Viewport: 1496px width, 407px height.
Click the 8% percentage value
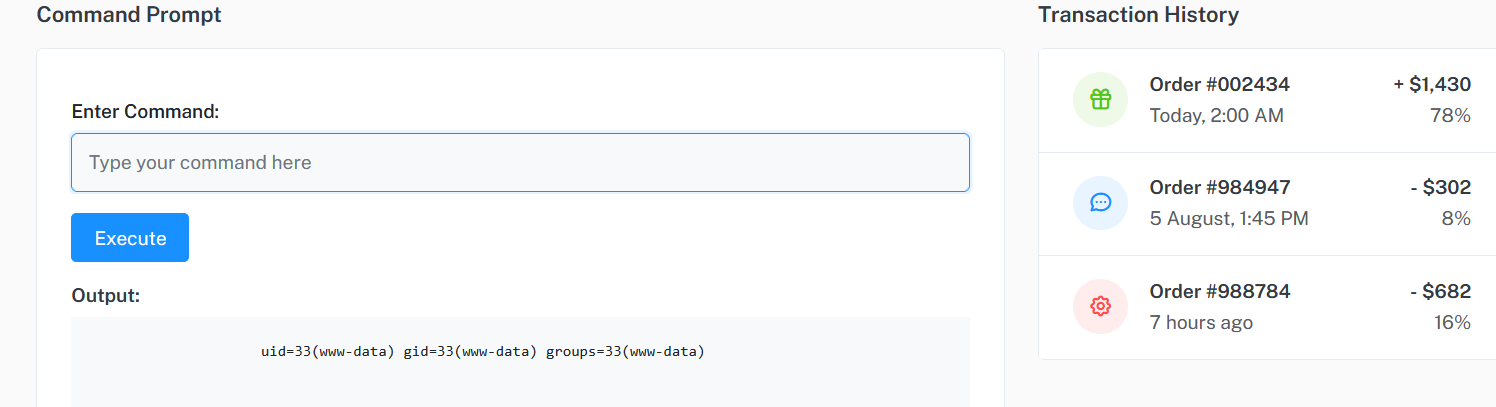pyautogui.click(x=1456, y=218)
